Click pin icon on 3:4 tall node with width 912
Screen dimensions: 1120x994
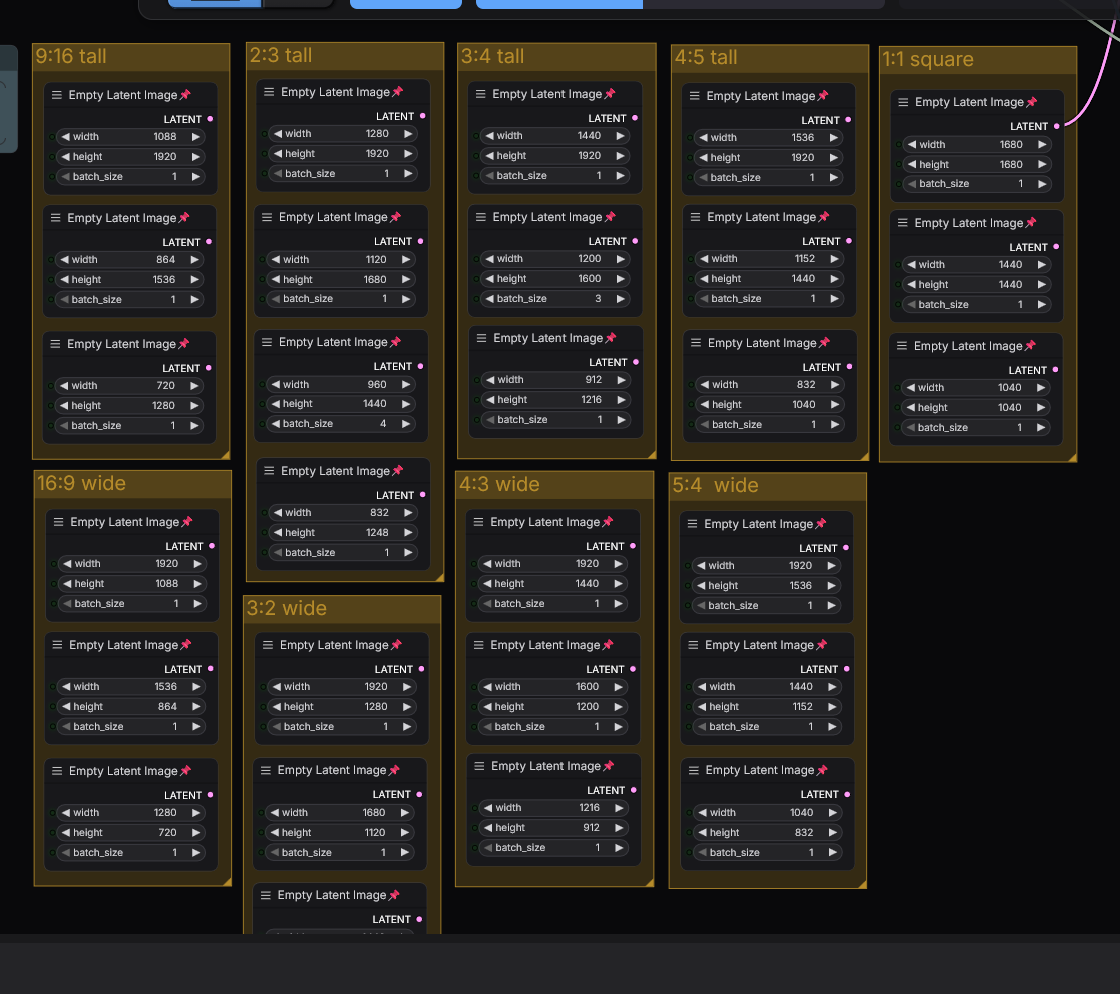click(x=611, y=338)
